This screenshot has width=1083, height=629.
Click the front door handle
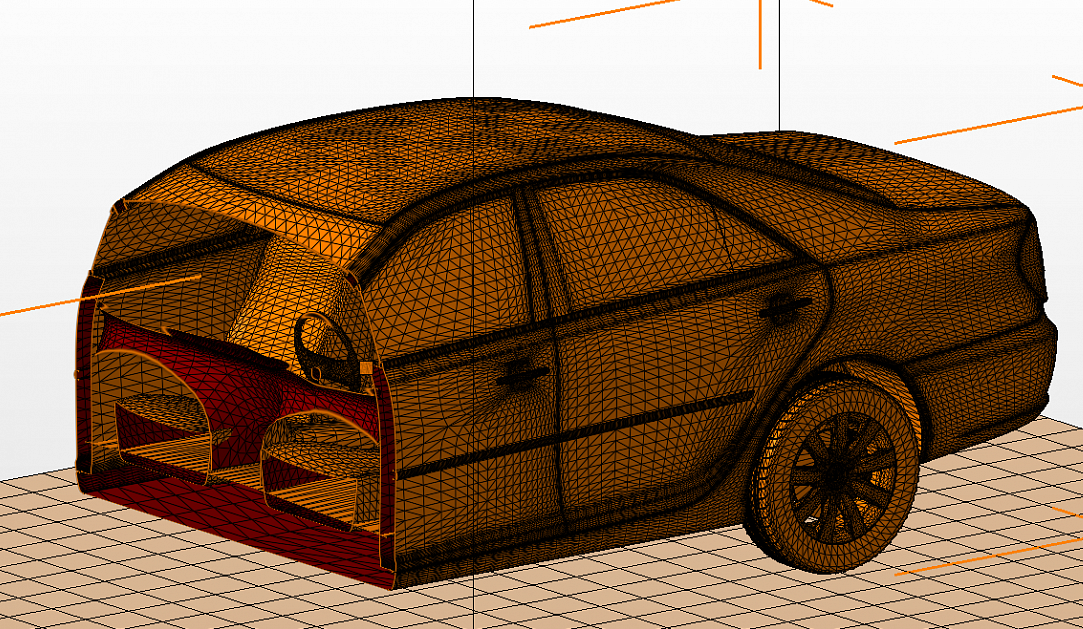tap(520, 375)
